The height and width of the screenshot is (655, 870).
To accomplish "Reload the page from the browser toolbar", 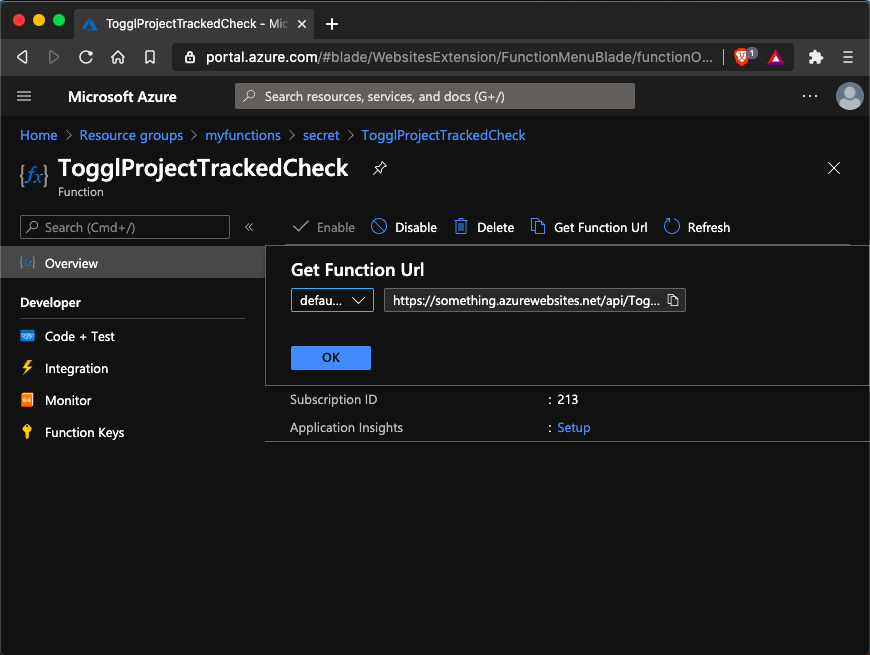I will point(88,57).
